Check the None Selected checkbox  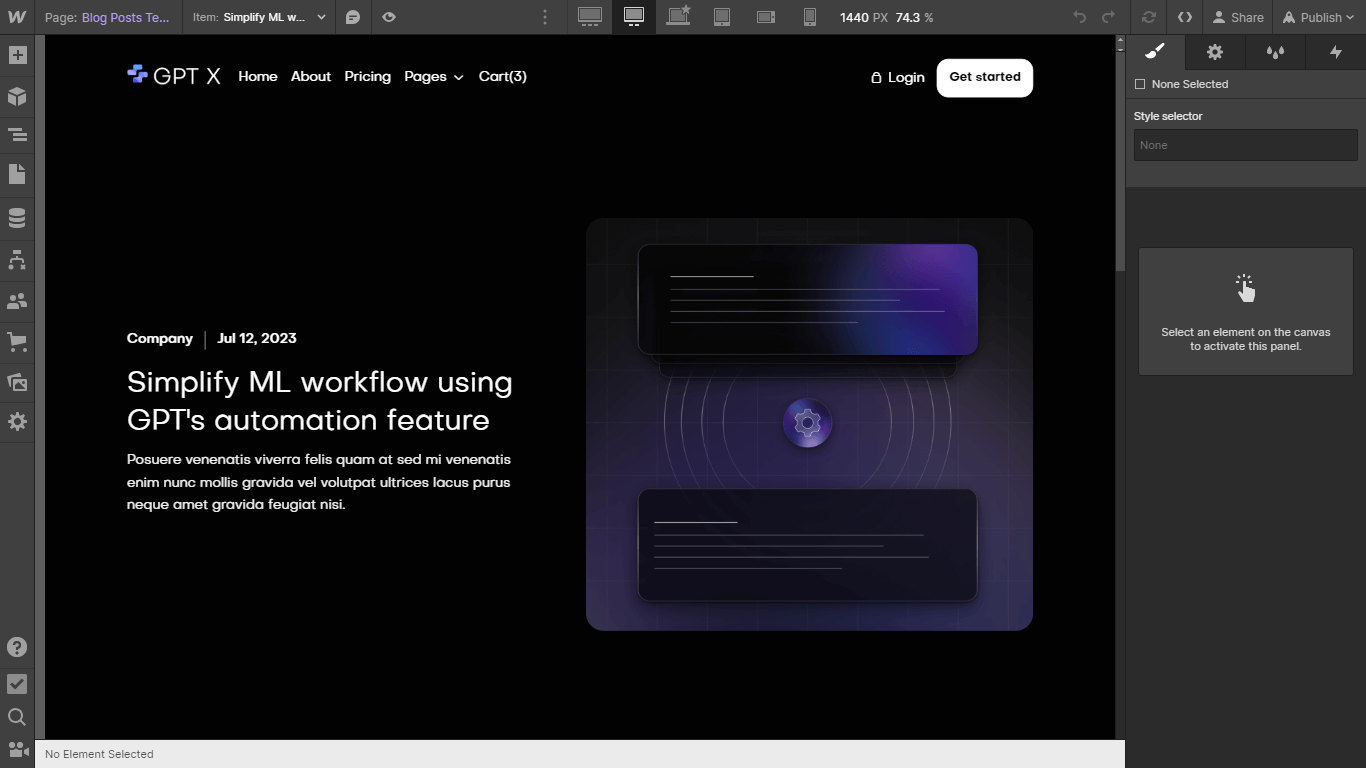[x=1139, y=84]
